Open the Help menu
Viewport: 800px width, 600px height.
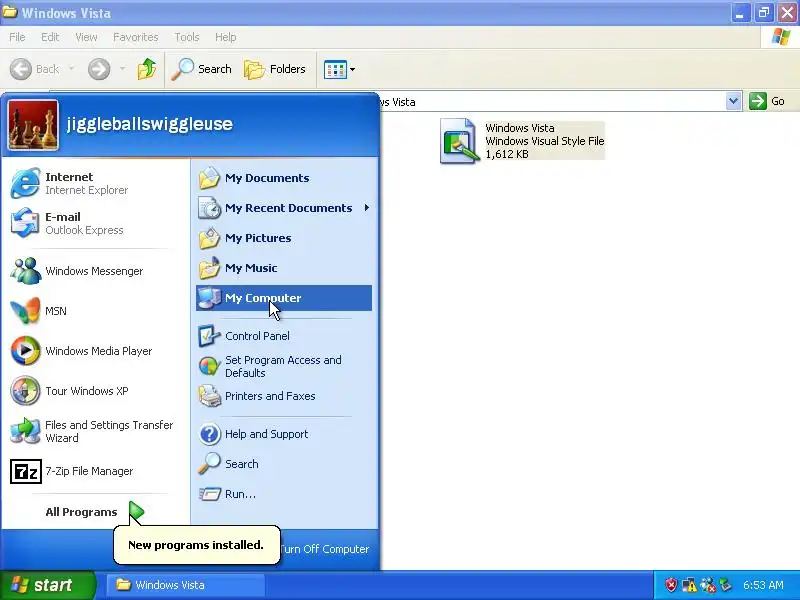click(226, 37)
